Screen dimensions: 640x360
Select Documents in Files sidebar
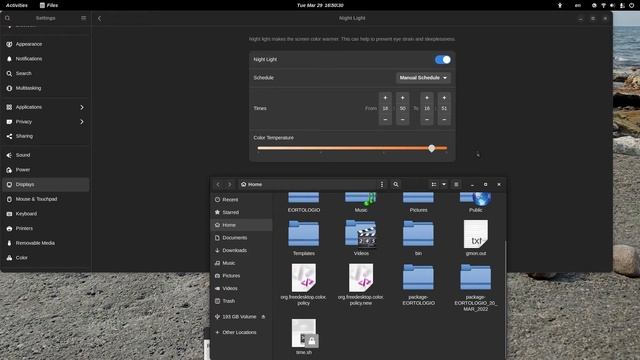[242, 238]
